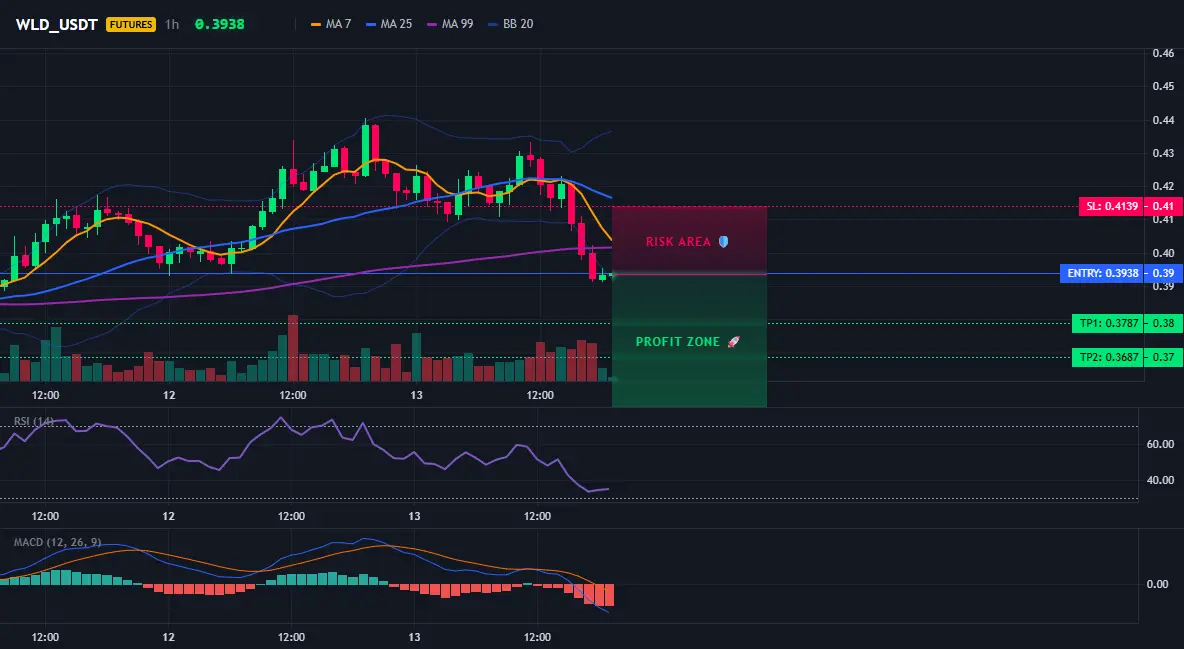
Task: Toggle the MA 25 legend entry
Action: click(x=389, y=24)
